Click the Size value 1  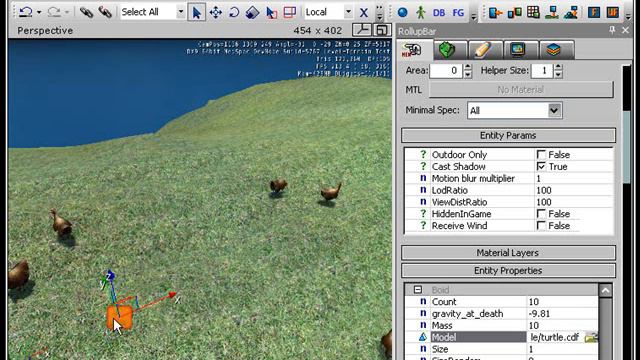(x=562, y=349)
